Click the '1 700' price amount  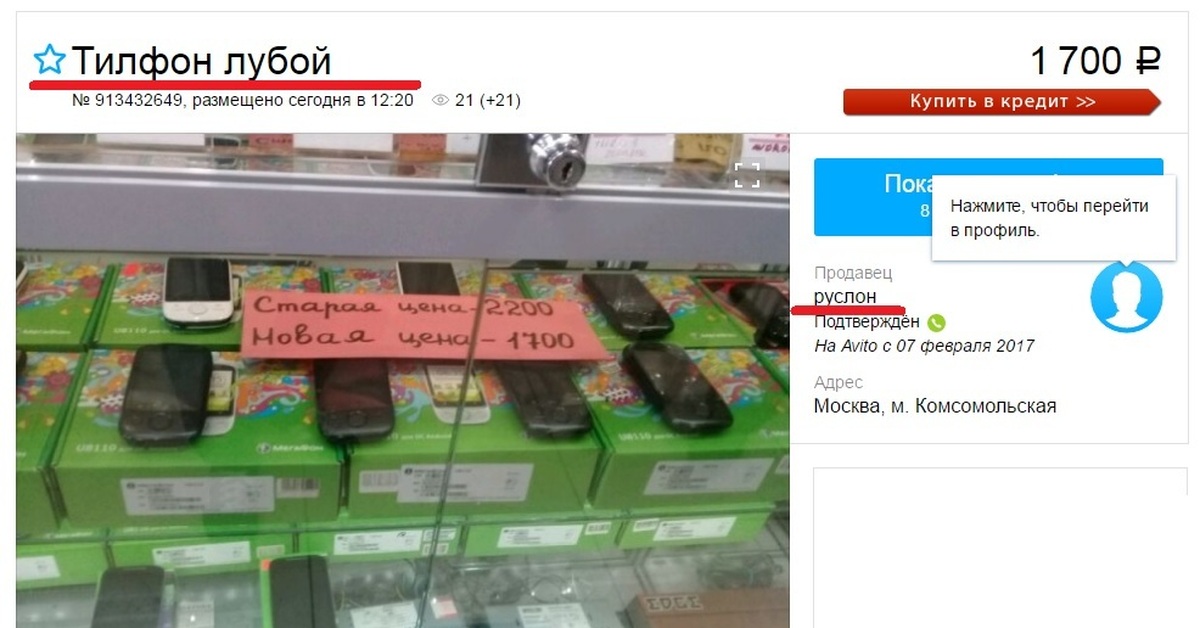pyautogui.click(x=1076, y=62)
